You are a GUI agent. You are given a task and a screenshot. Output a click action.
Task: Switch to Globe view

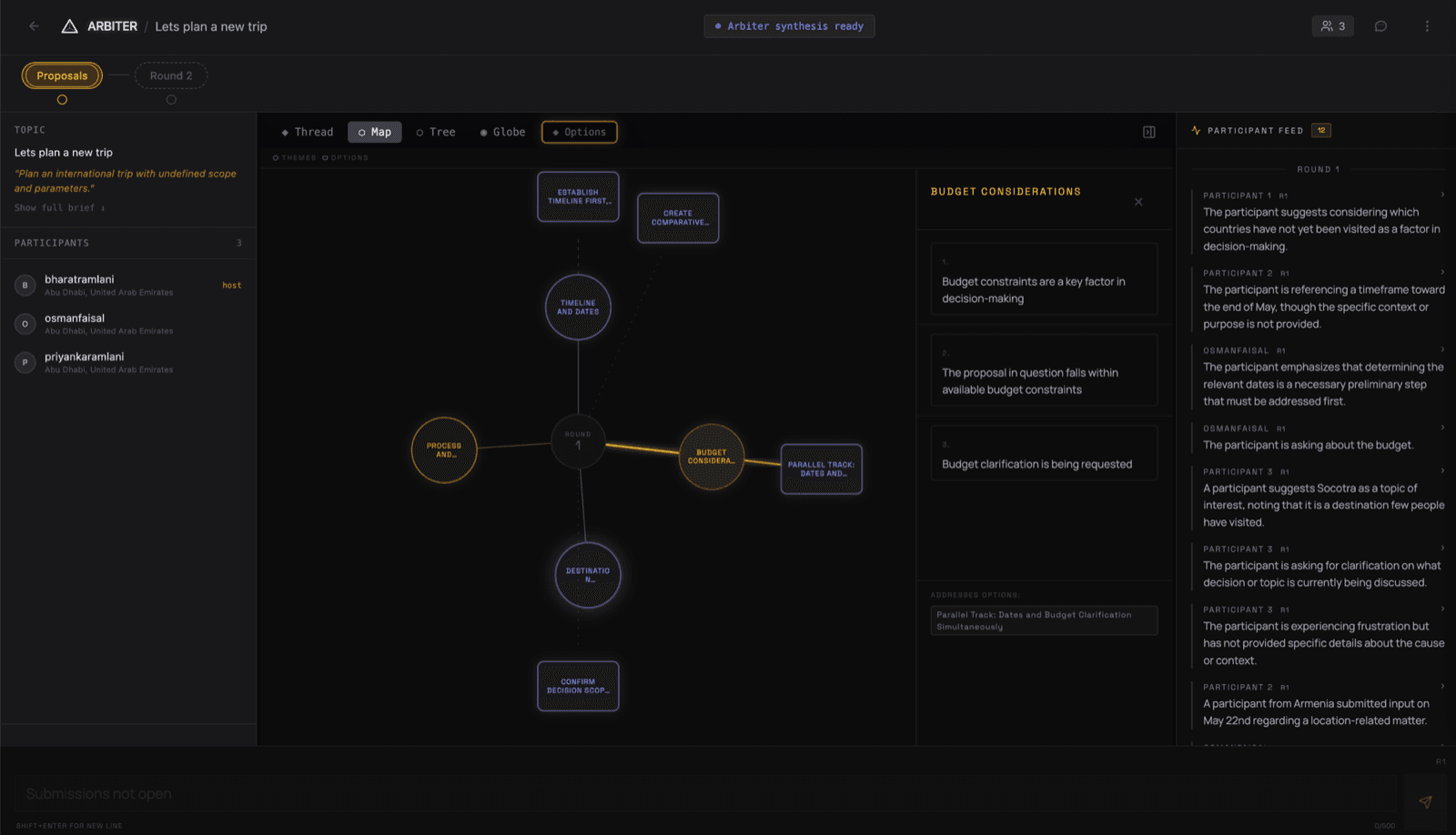(x=502, y=132)
